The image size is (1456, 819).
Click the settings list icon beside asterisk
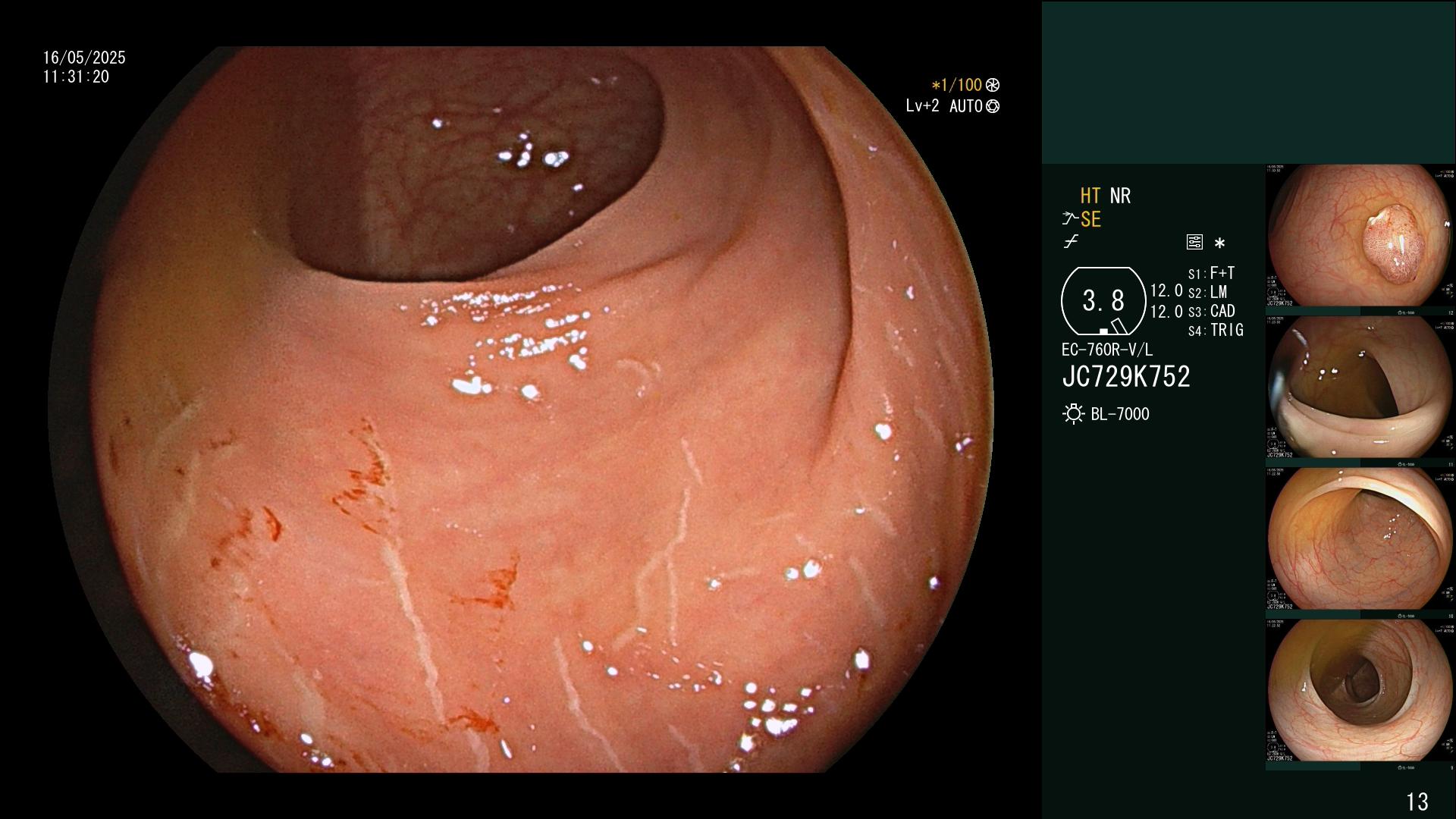point(1194,242)
